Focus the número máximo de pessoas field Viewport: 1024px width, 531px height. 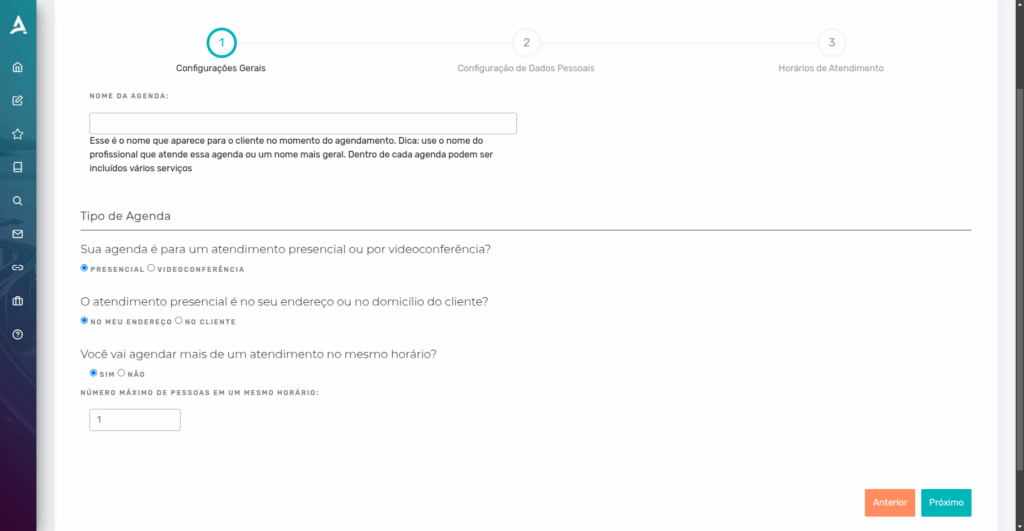pyautogui.click(x=135, y=419)
